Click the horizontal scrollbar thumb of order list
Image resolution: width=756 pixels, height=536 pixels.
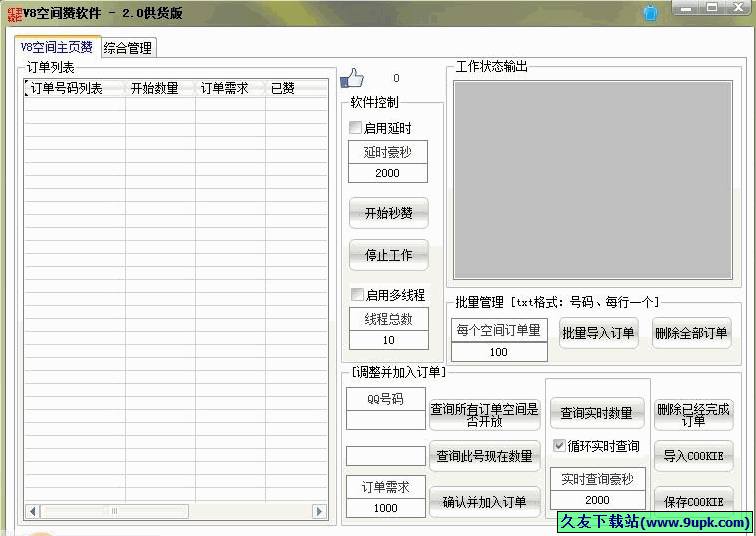(115, 511)
